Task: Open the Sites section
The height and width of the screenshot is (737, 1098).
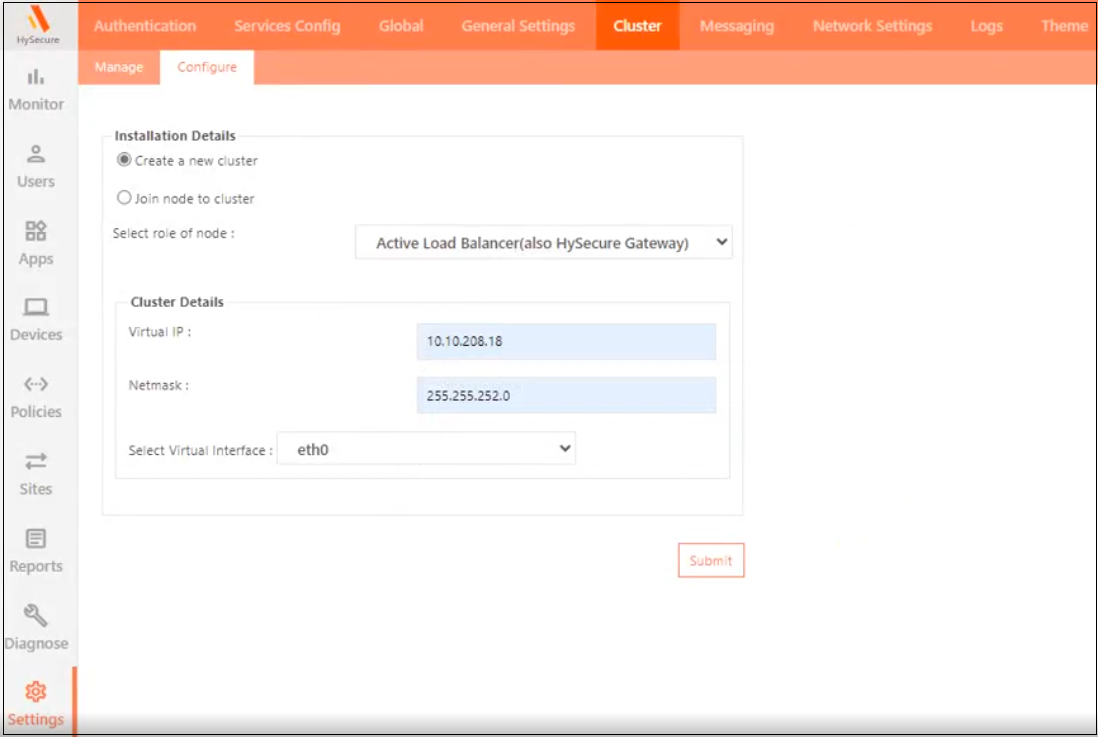Action: 37,475
